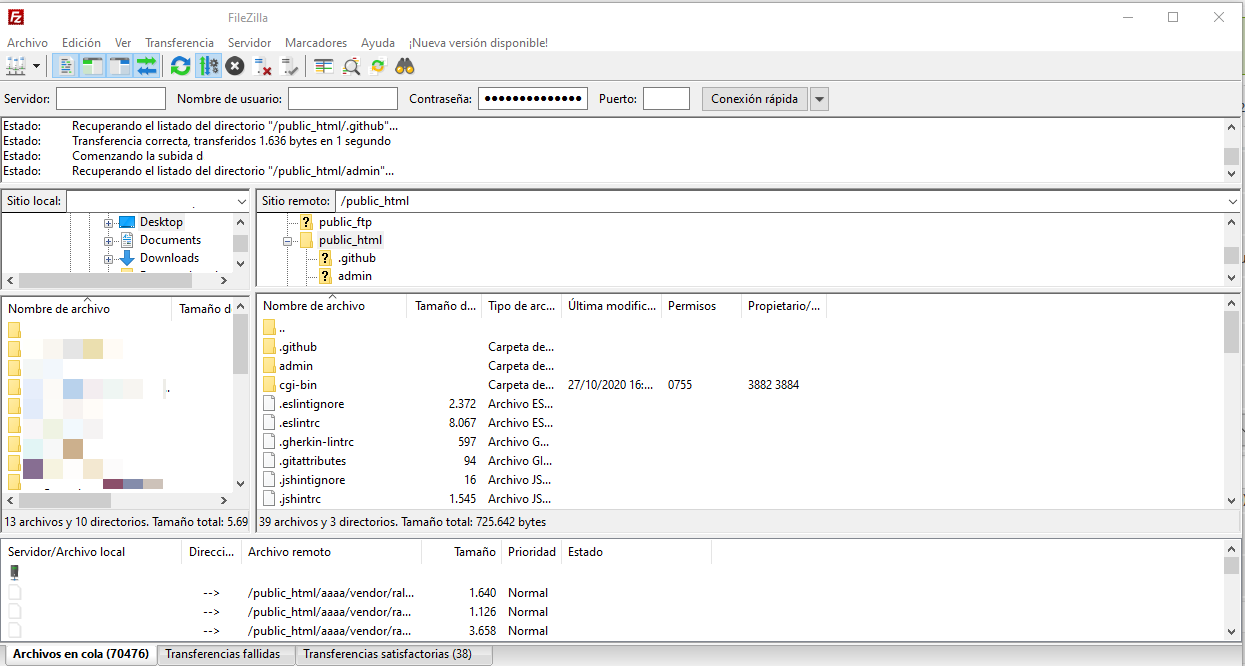Disconnect from the current server
1245x666 pixels.
click(263, 66)
